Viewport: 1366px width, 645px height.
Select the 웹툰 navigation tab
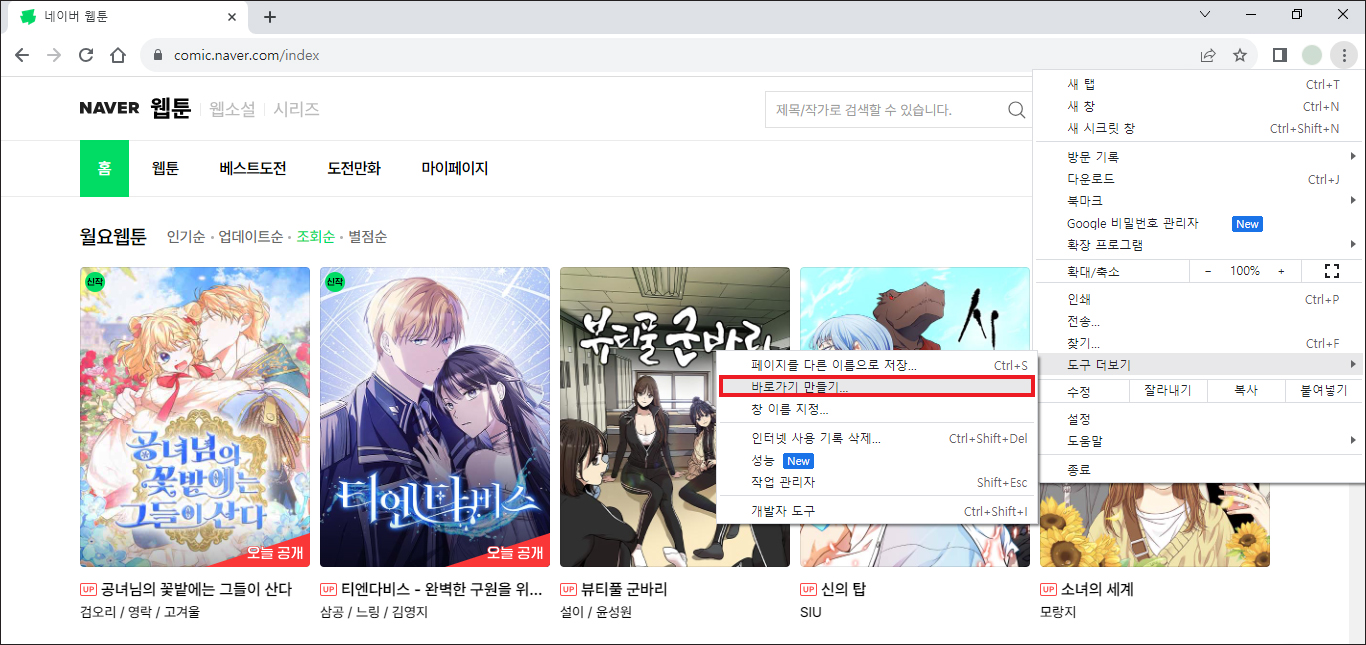[x=165, y=168]
